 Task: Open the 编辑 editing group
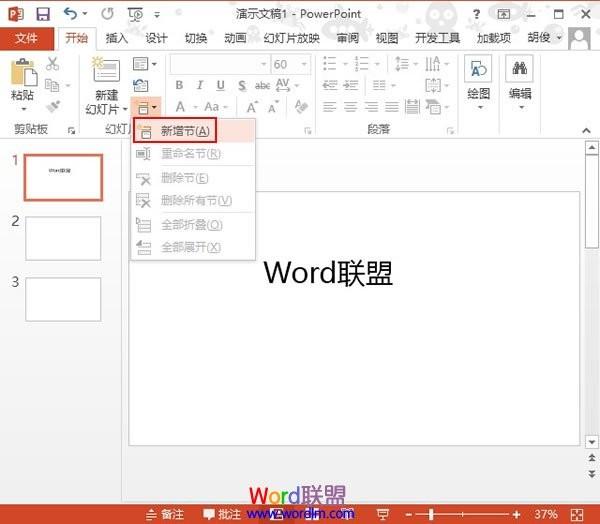(x=519, y=82)
